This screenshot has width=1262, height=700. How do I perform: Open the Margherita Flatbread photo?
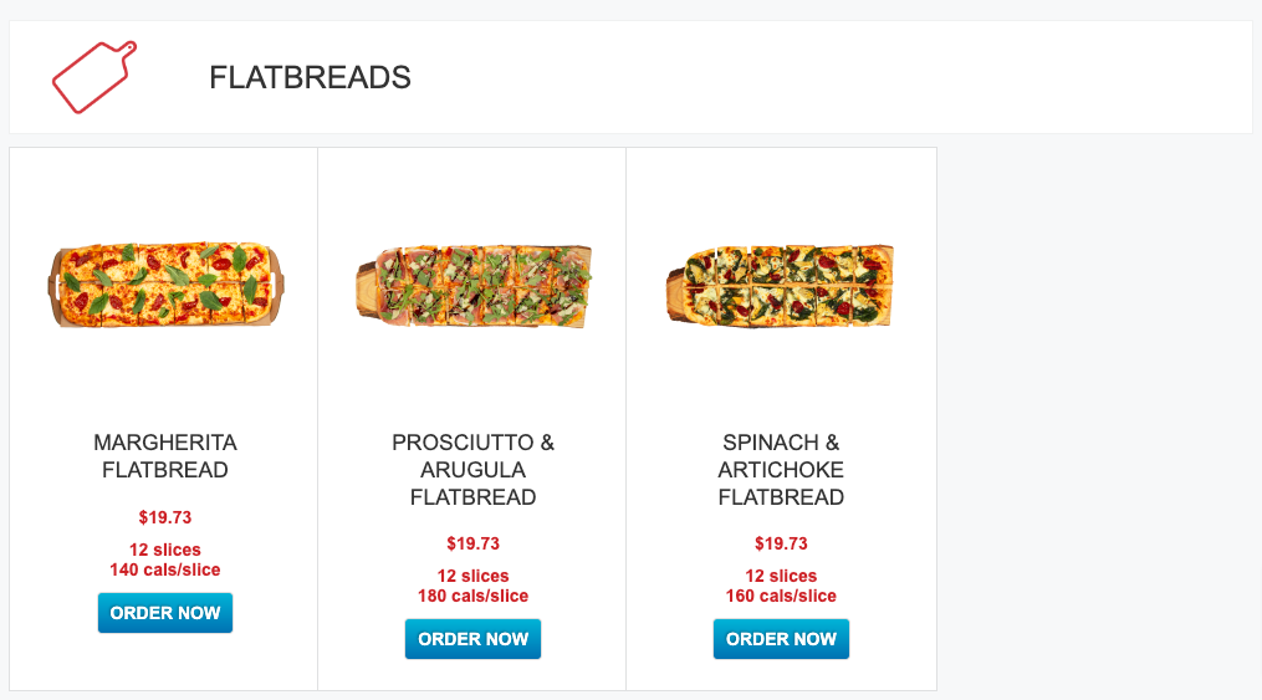pos(165,285)
